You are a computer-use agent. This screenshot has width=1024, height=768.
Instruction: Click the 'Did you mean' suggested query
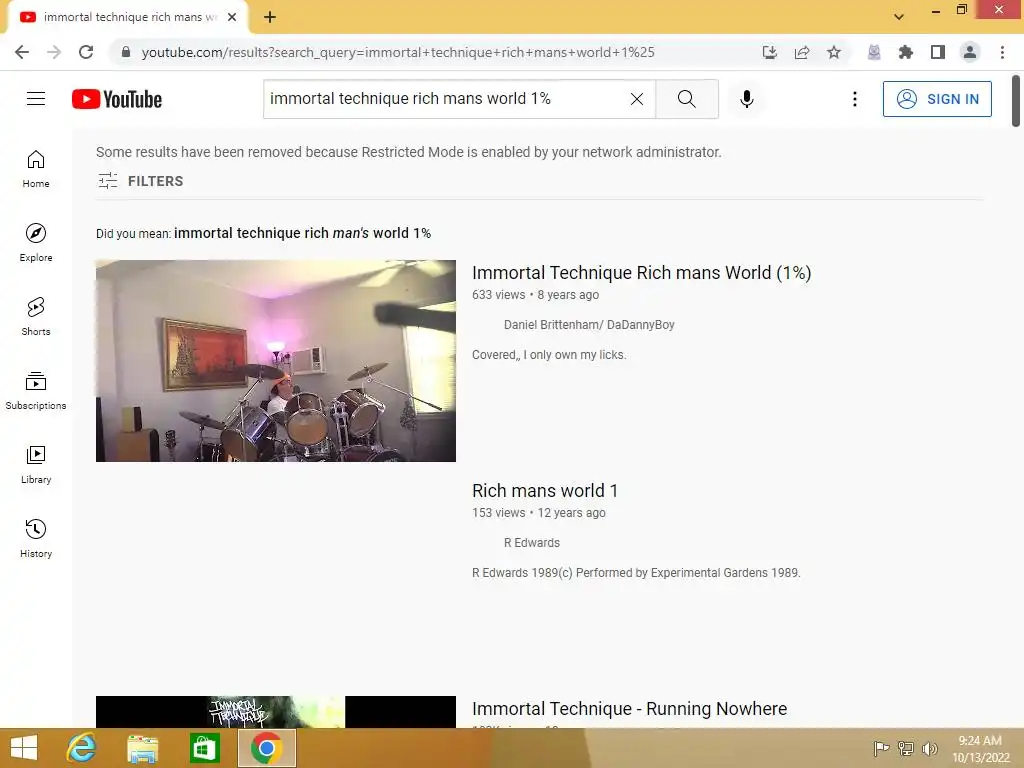tap(302, 233)
